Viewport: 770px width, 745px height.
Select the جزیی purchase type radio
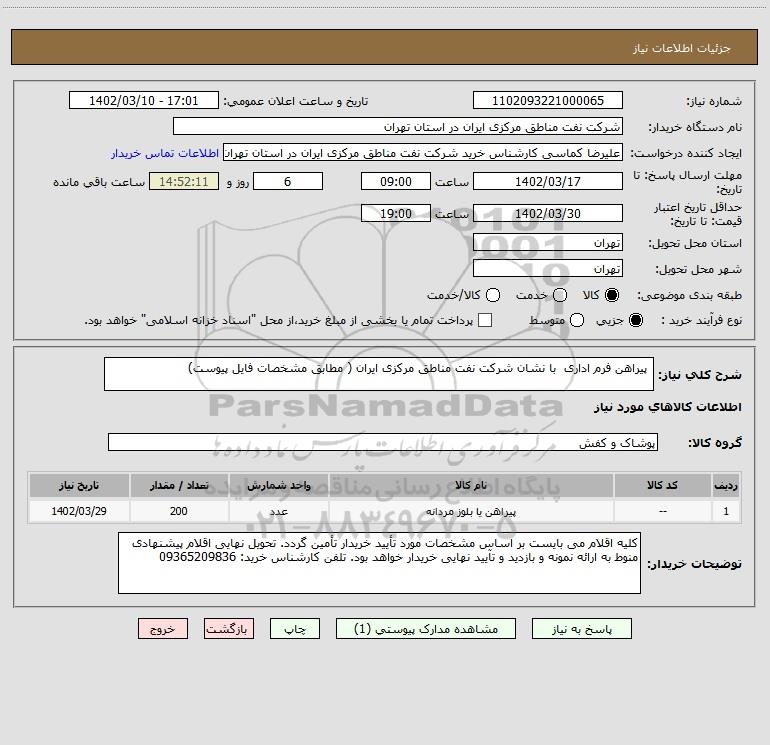[635, 320]
